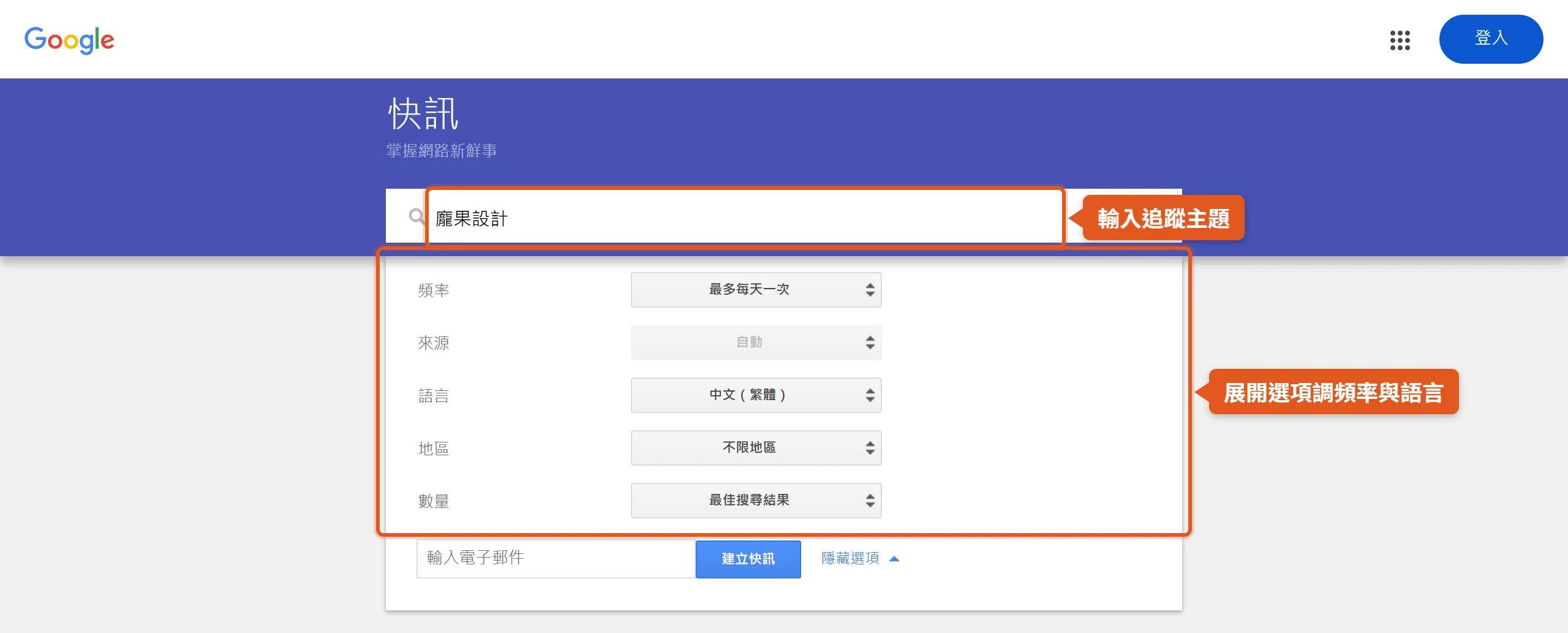Click the Google logo
Screen dimensions: 1568x633
69,40
